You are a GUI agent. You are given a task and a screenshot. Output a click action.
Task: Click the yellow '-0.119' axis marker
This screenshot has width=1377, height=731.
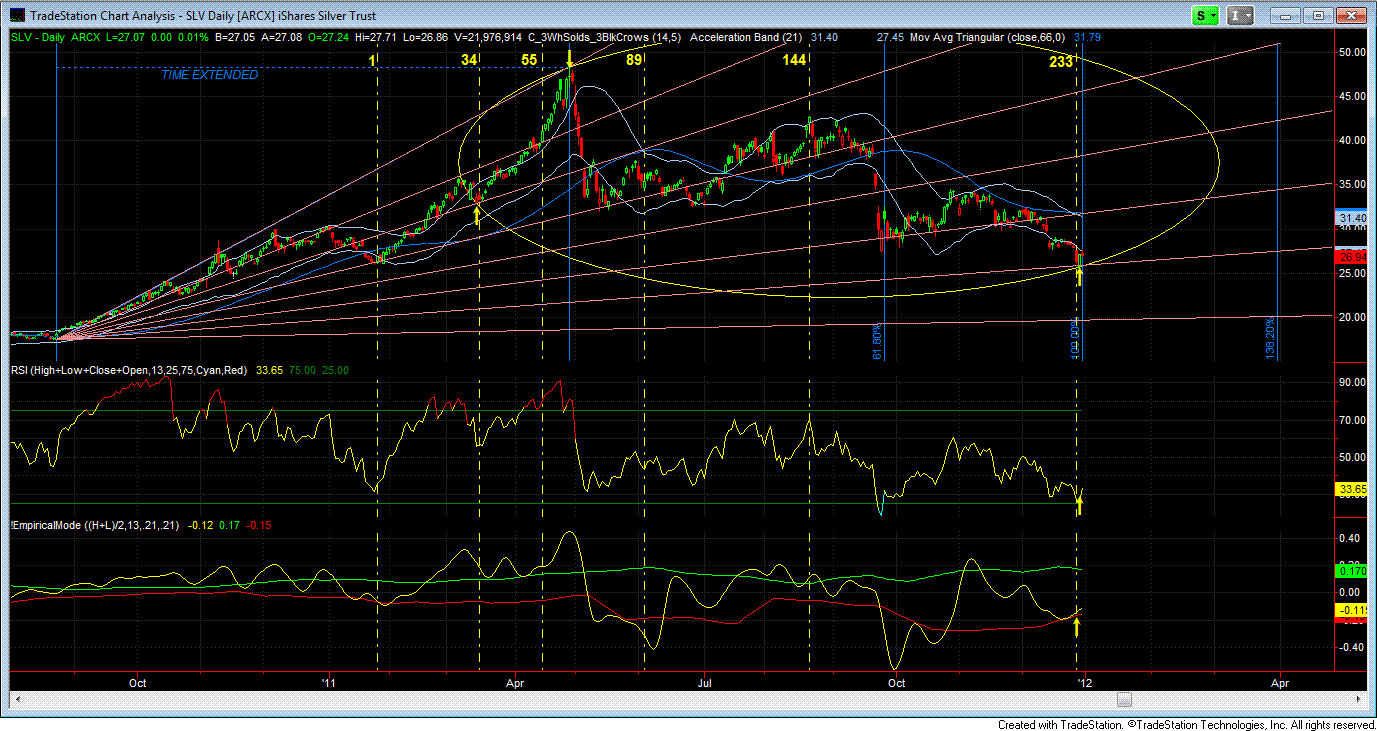coord(1352,610)
